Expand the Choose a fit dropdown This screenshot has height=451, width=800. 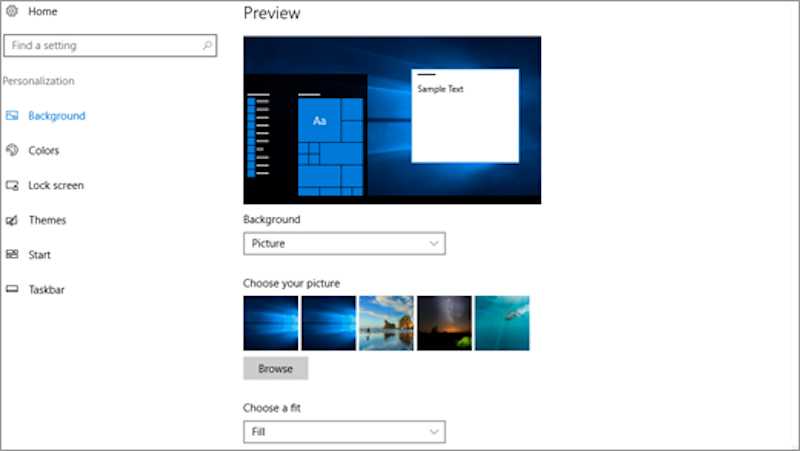344,432
